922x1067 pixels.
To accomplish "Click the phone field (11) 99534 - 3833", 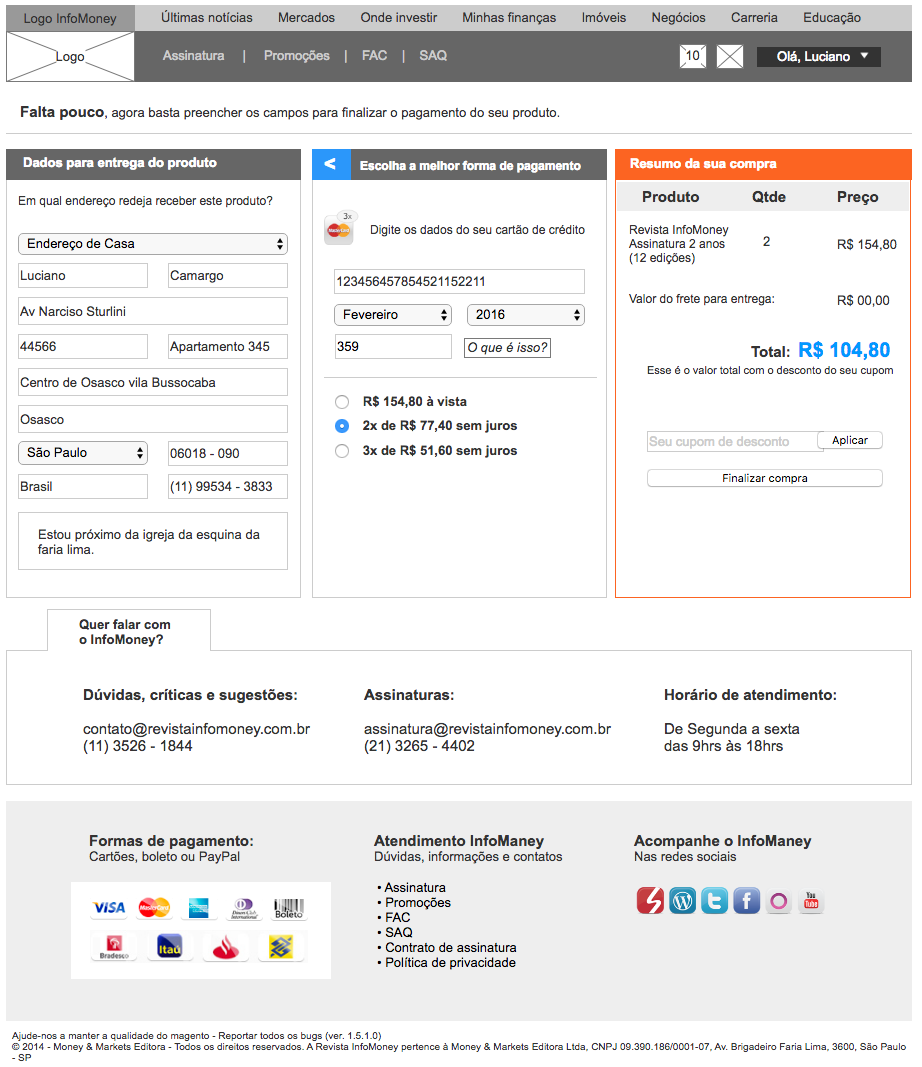I will pos(228,487).
